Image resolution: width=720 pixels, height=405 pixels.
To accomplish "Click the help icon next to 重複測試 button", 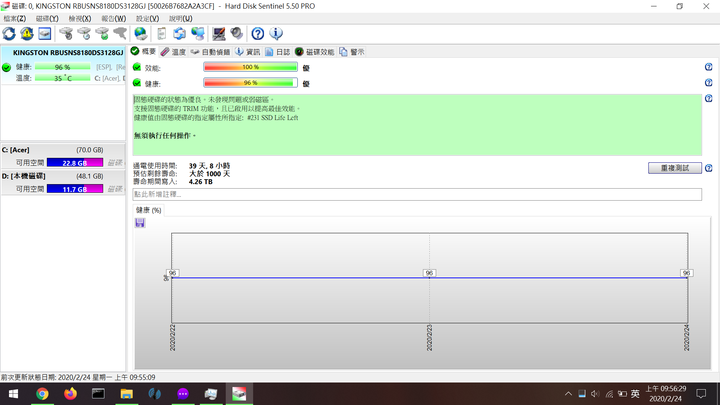I will click(709, 168).
